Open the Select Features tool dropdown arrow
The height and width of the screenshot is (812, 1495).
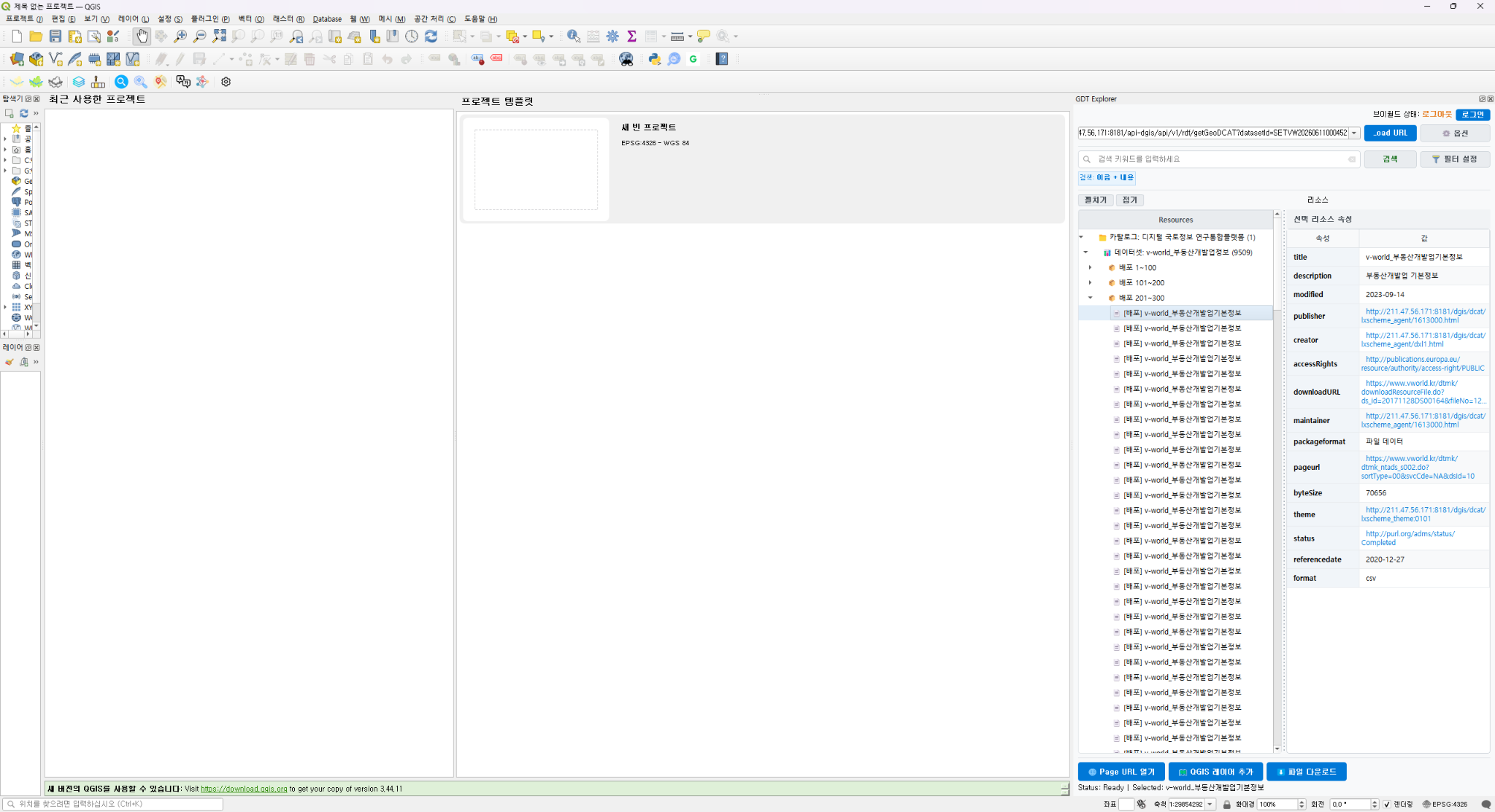click(x=472, y=36)
